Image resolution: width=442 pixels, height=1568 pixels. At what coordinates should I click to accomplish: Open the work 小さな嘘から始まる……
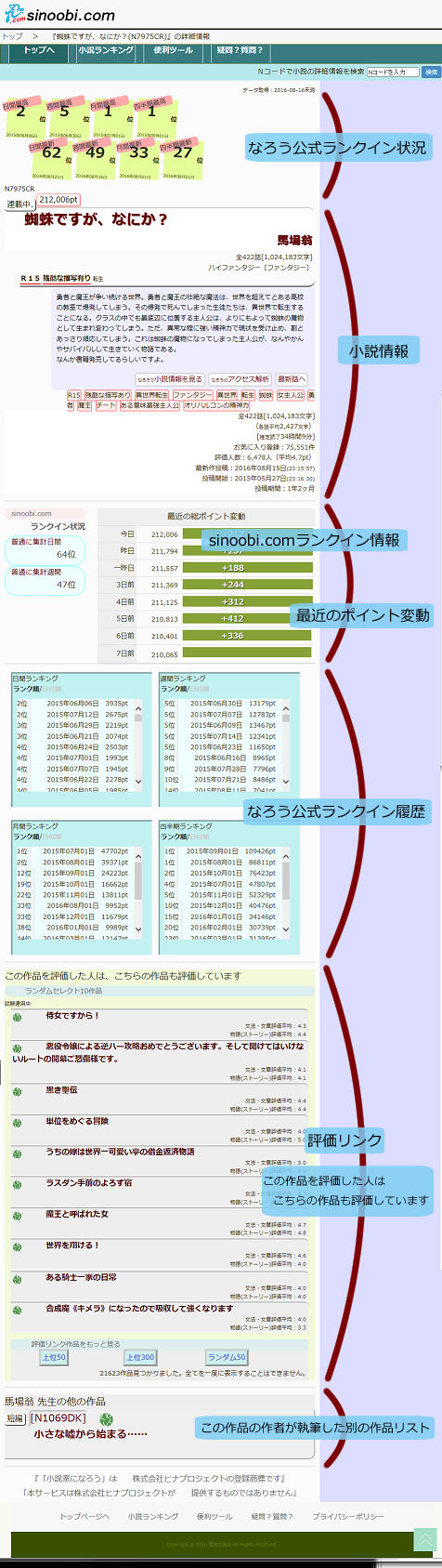90,1434
